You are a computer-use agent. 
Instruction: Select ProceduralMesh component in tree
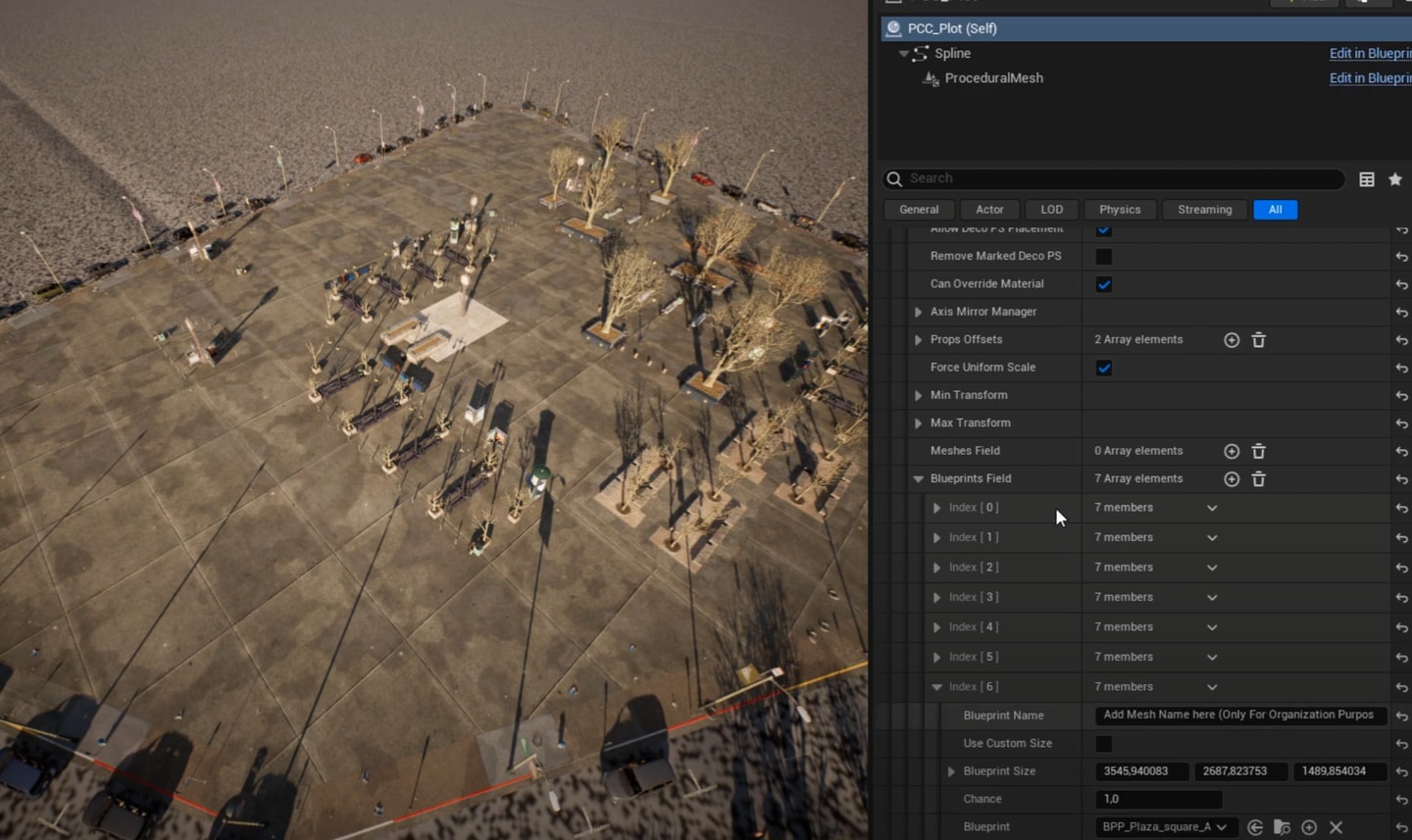pos(992,78)
